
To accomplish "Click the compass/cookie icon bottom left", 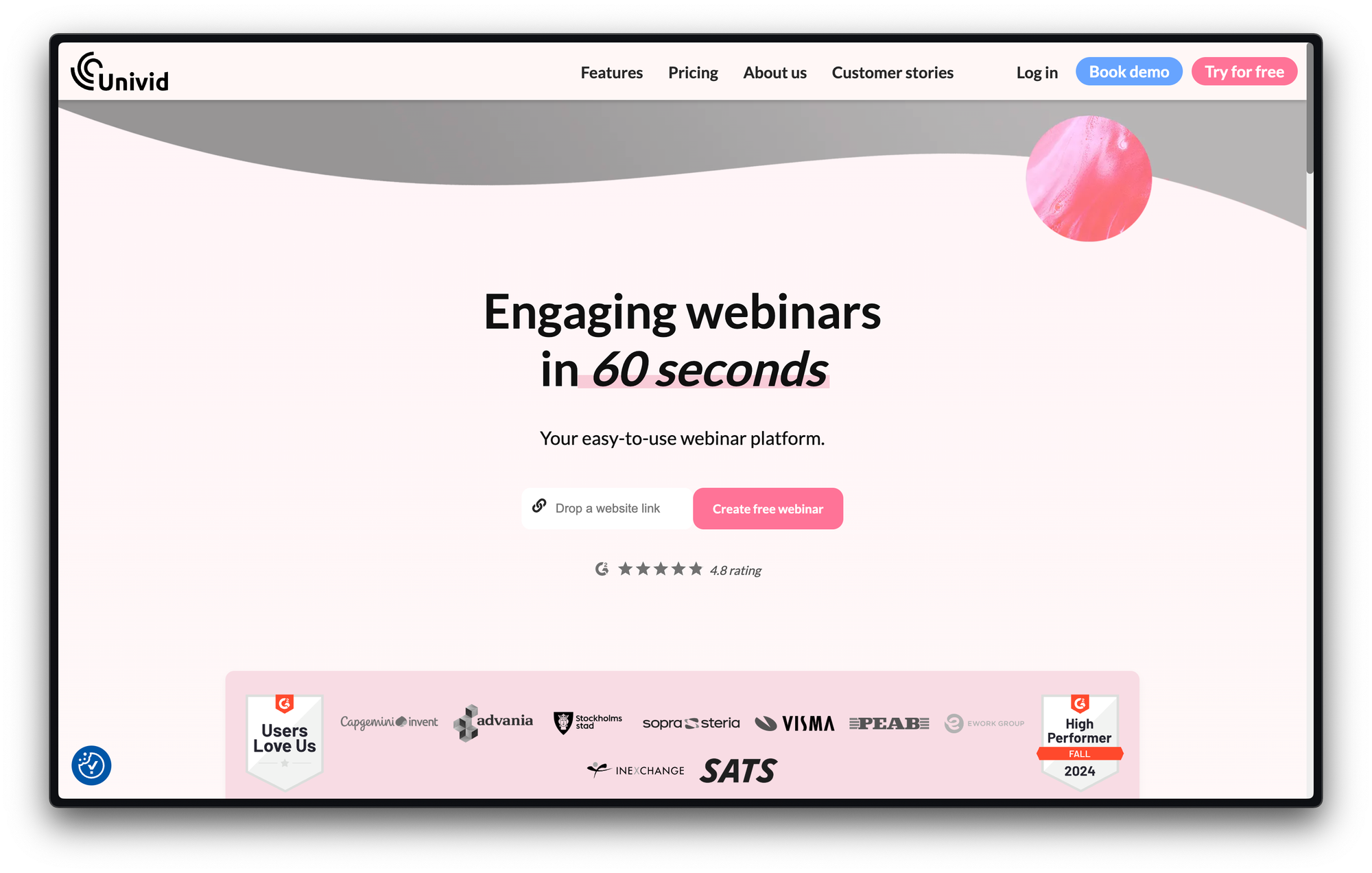I will pos(92,765).
